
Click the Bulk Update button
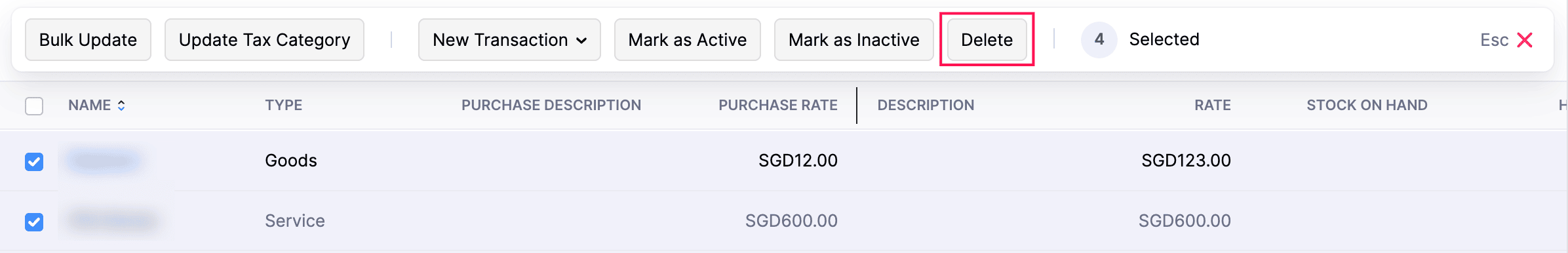[x=88, y=40]
